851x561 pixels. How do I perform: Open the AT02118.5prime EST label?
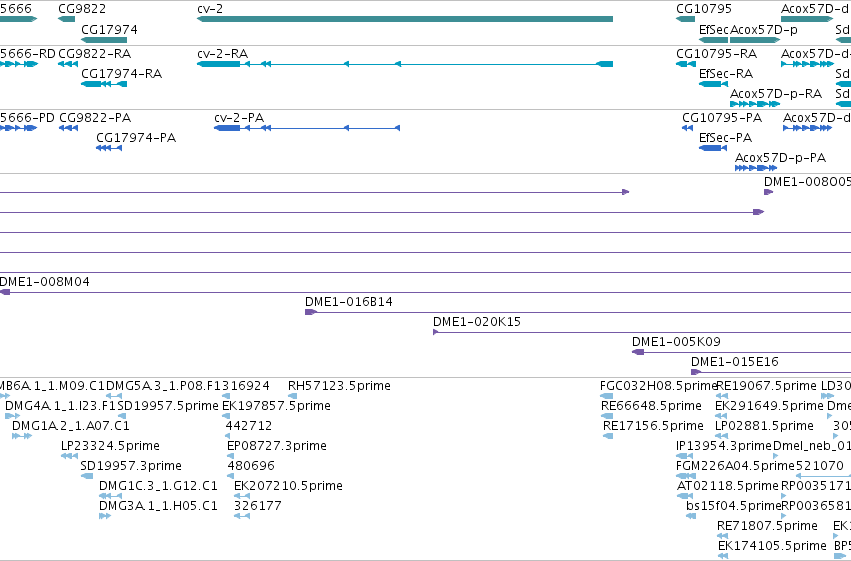728,486
